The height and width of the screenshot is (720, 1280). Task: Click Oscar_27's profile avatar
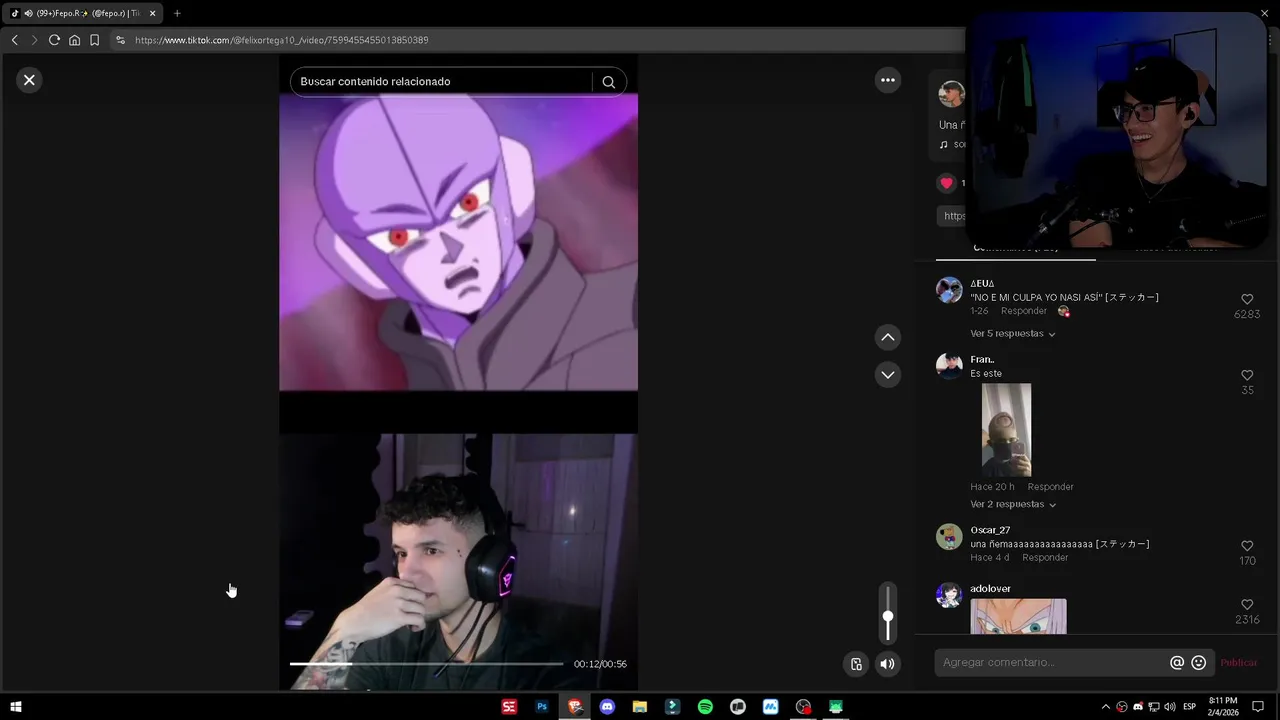949,537
